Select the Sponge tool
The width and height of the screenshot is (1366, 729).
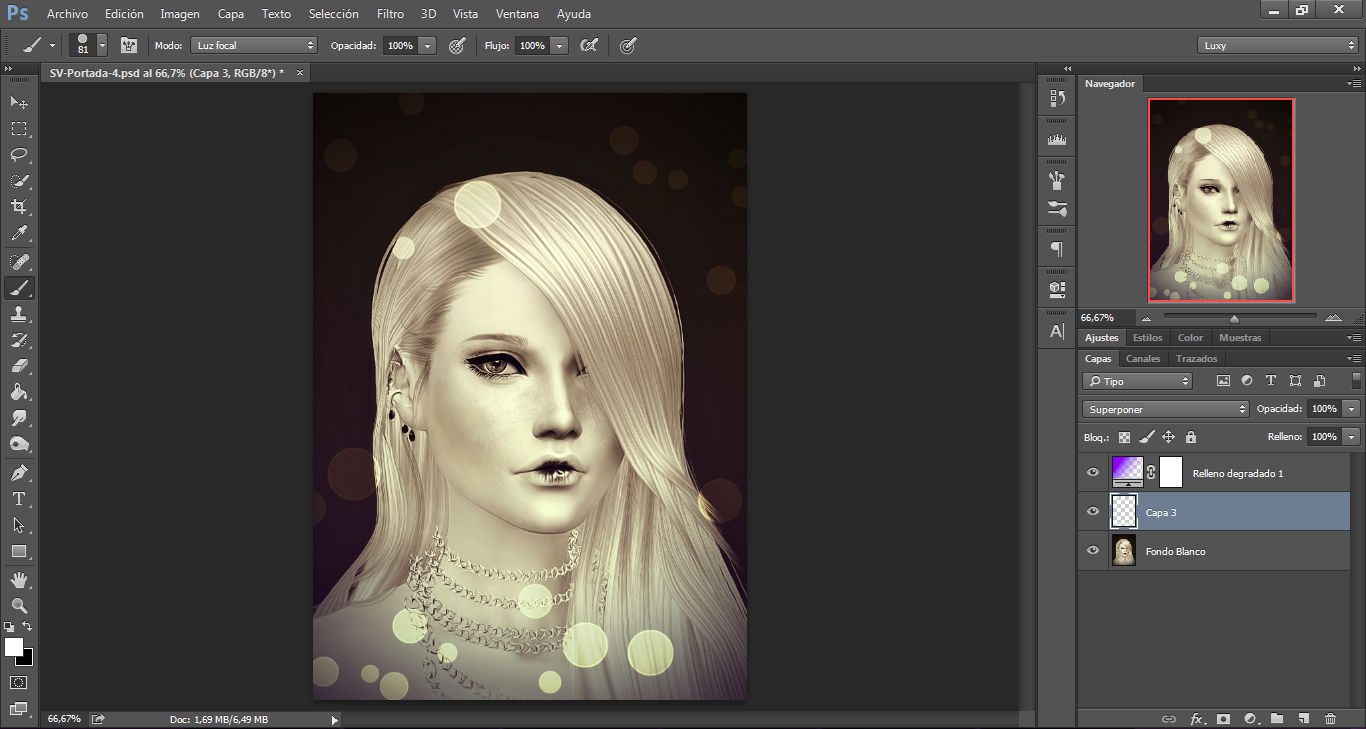[19, 444]
